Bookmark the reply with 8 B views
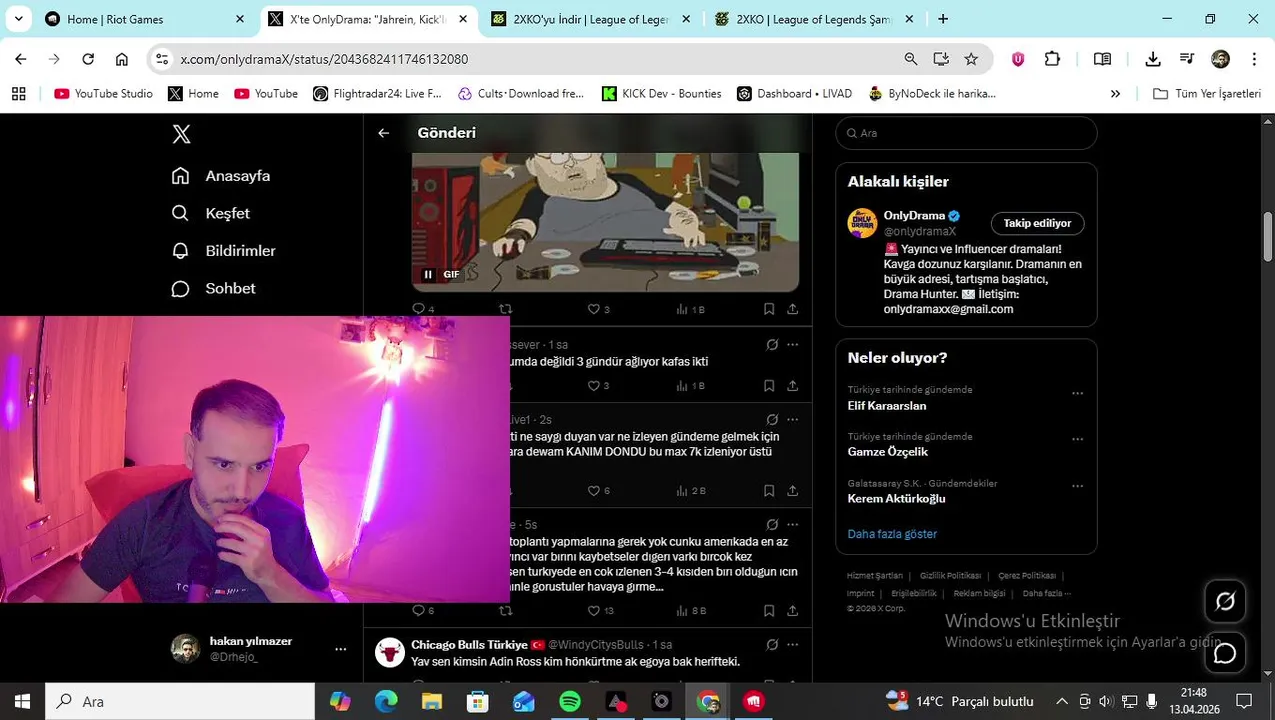This screenshot has height=720, width=1275. (769, 611)
